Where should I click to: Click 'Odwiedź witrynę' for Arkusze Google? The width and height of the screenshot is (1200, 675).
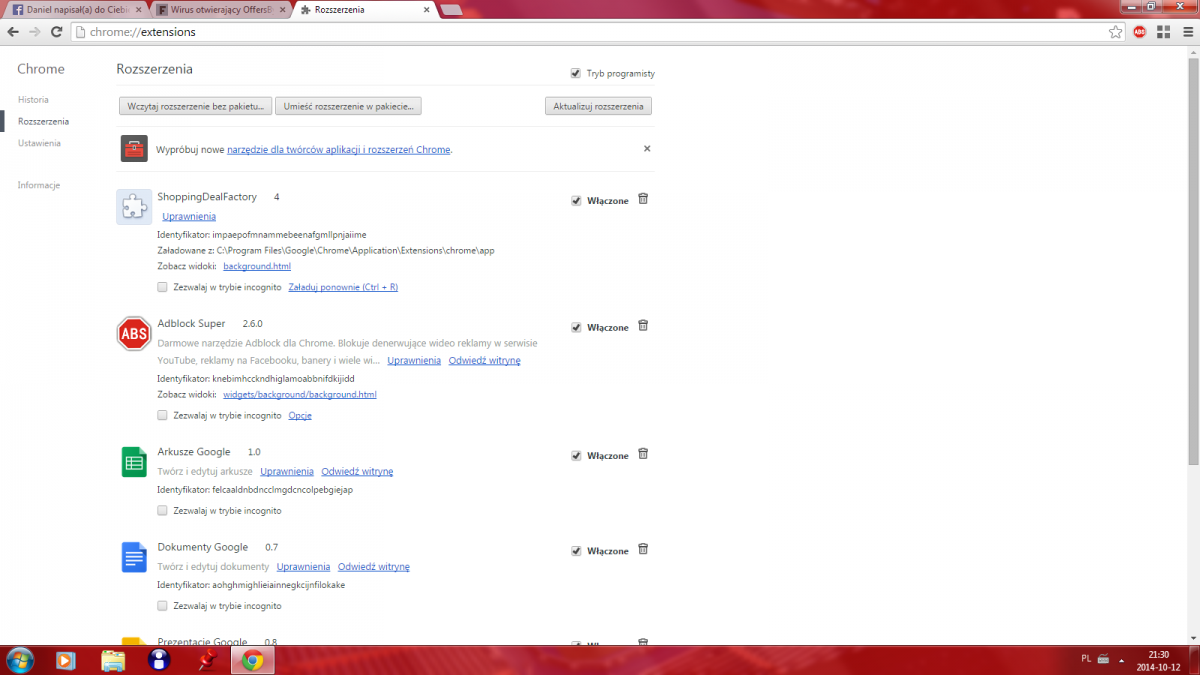[x=357, y=471]
